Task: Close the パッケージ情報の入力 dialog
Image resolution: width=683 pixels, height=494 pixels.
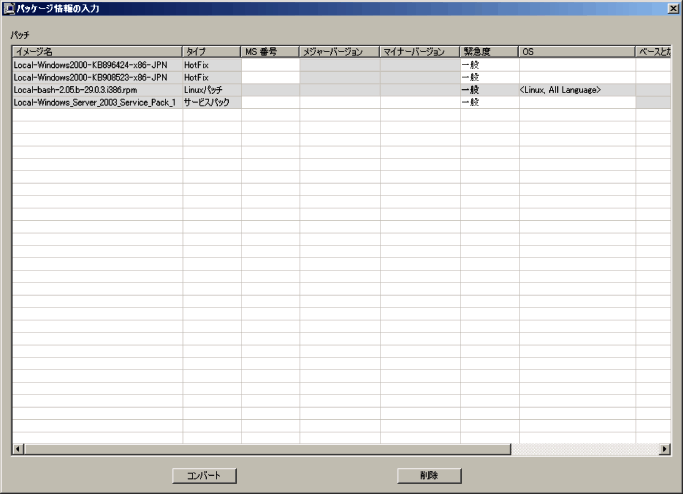Action: click(673, 8)
